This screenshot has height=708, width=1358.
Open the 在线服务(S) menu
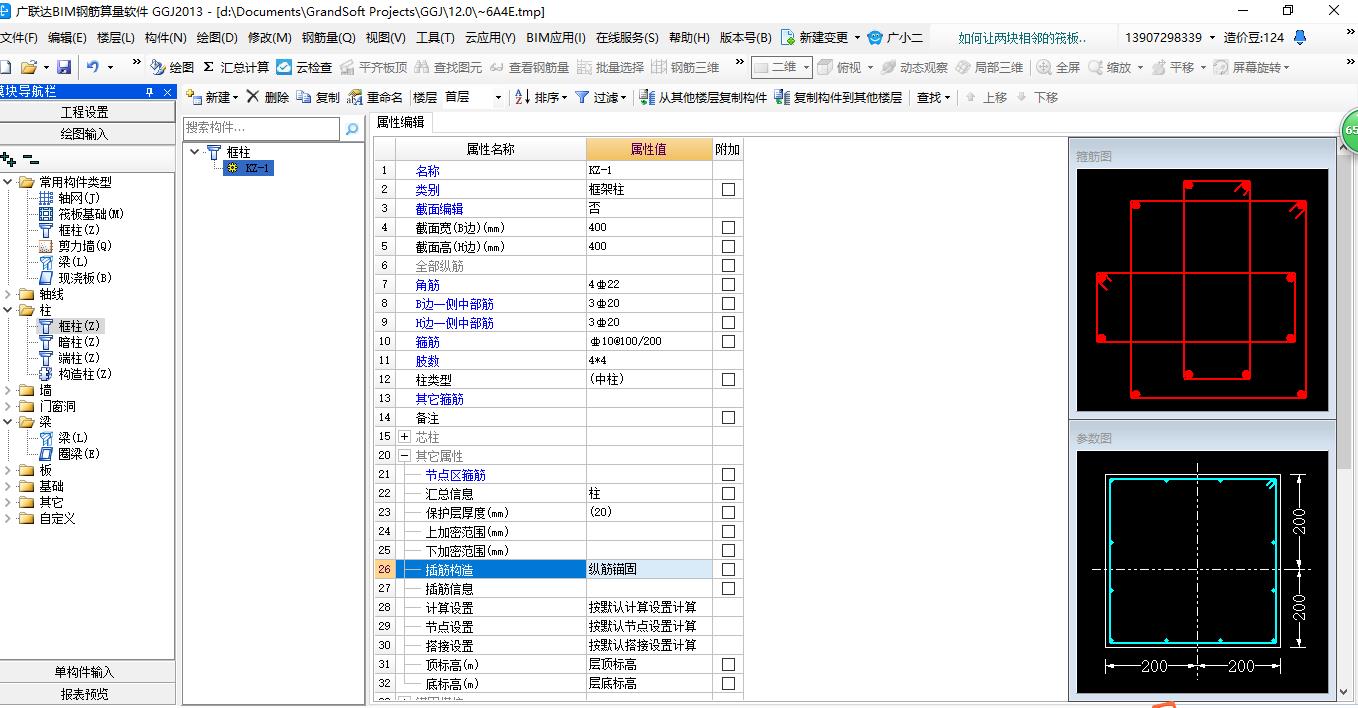(x=627, y=37)
